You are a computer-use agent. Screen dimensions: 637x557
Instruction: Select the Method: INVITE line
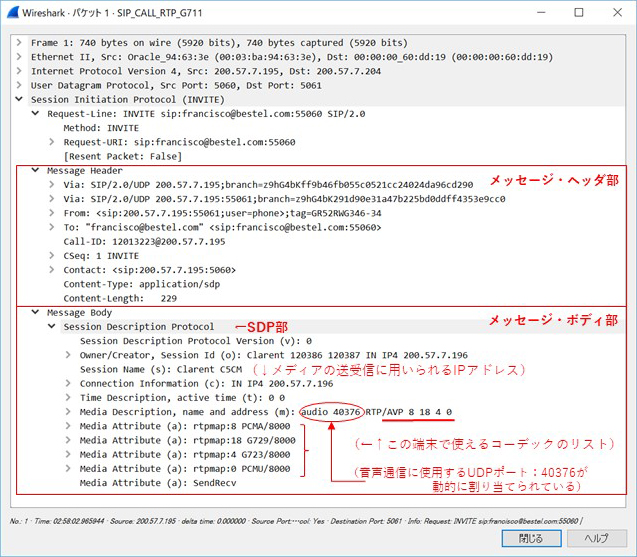click(101, 128)
